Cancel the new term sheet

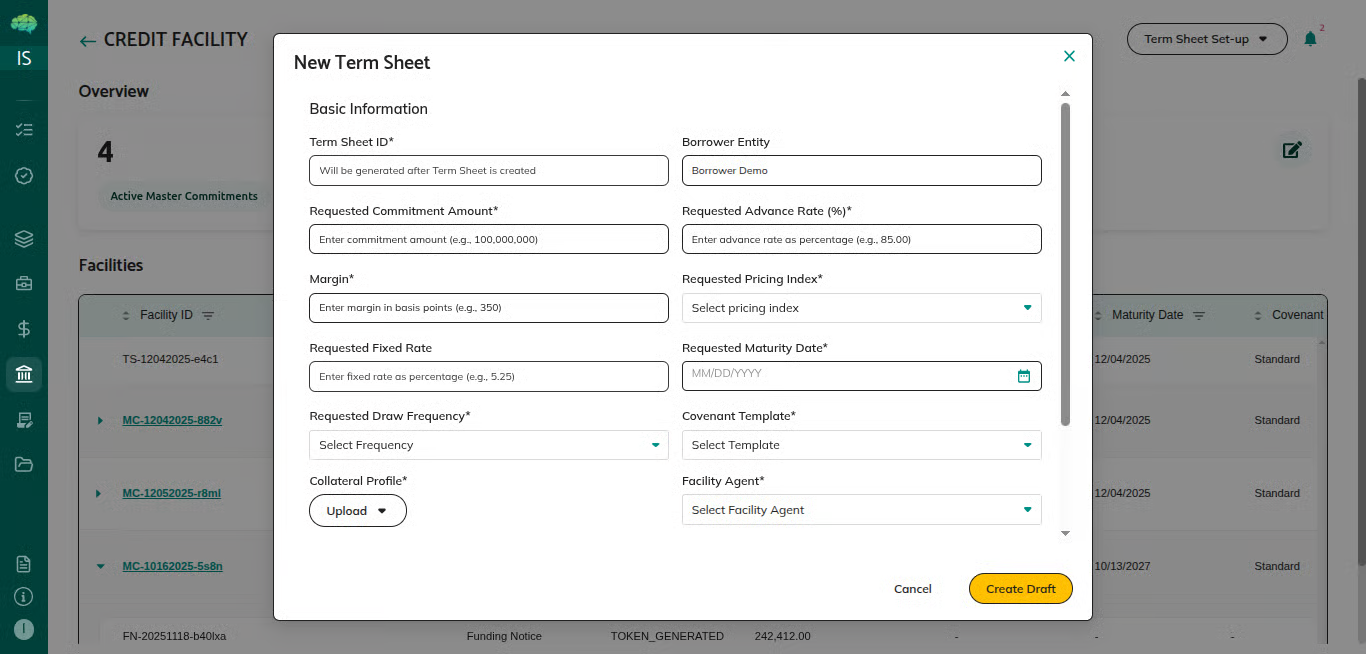pyautogui.click(x=912, y=589)
